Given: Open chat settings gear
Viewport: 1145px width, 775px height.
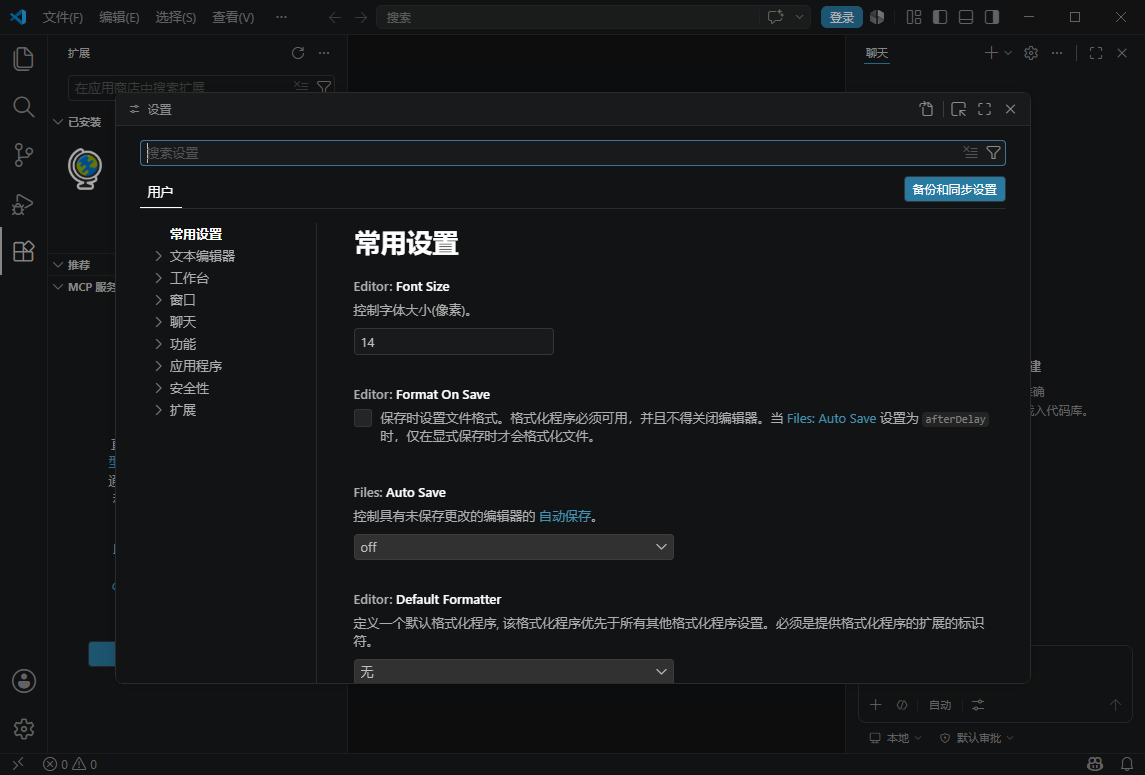Looking at the screenshot, I should (x=1031, y=53).
